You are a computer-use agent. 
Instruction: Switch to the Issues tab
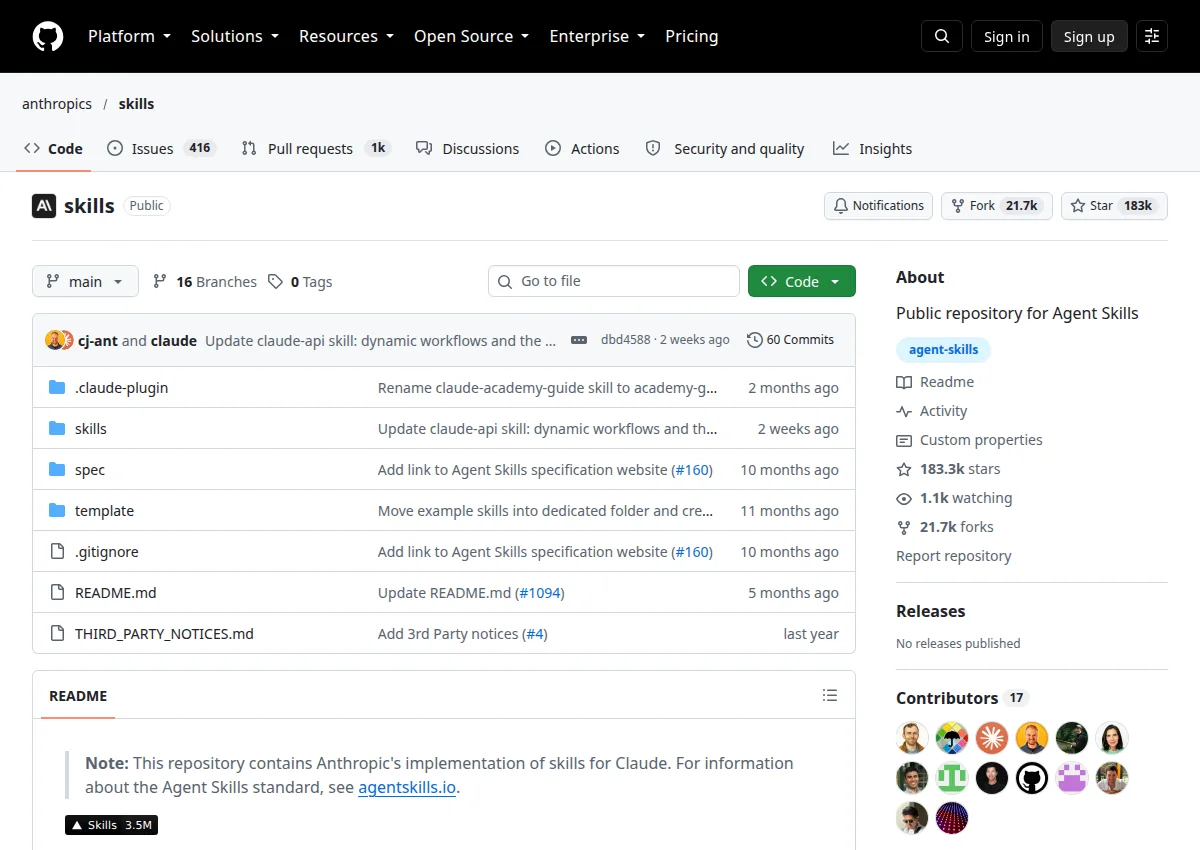pyautogui.click(x=161, y=148)
